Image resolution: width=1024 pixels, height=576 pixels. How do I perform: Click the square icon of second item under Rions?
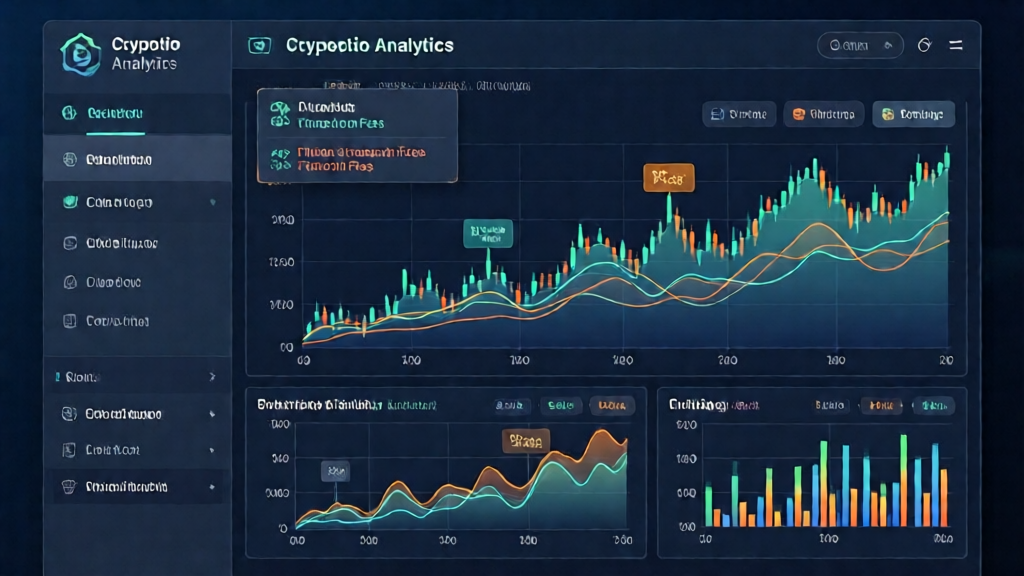69,450
